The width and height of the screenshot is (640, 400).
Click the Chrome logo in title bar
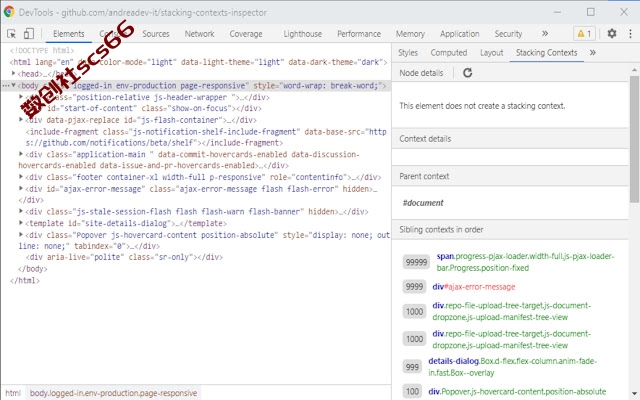pos(9,12)
